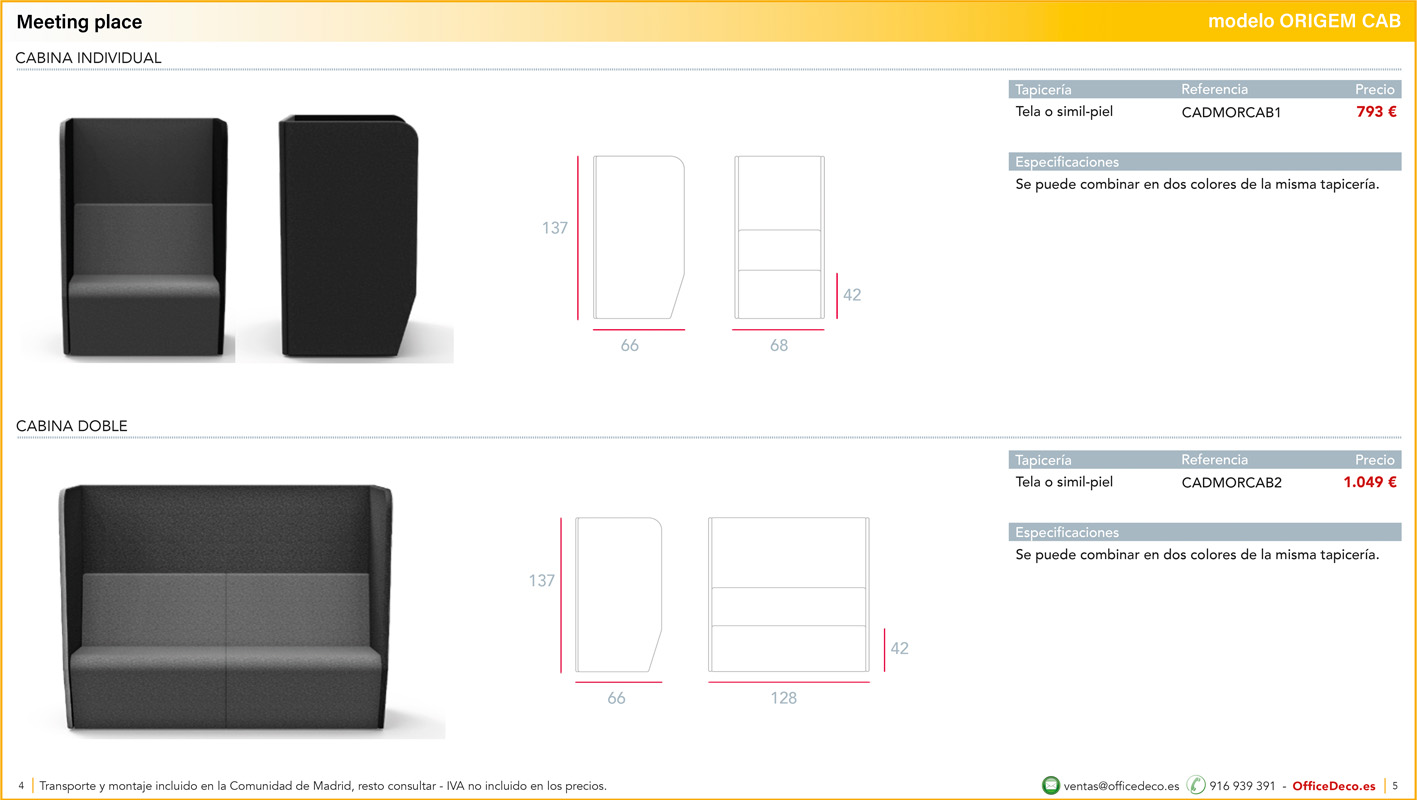The width and height of the screenshot is (1417, 800).
Task: Click the 1.049 € price
Action: click(1370, 483)
